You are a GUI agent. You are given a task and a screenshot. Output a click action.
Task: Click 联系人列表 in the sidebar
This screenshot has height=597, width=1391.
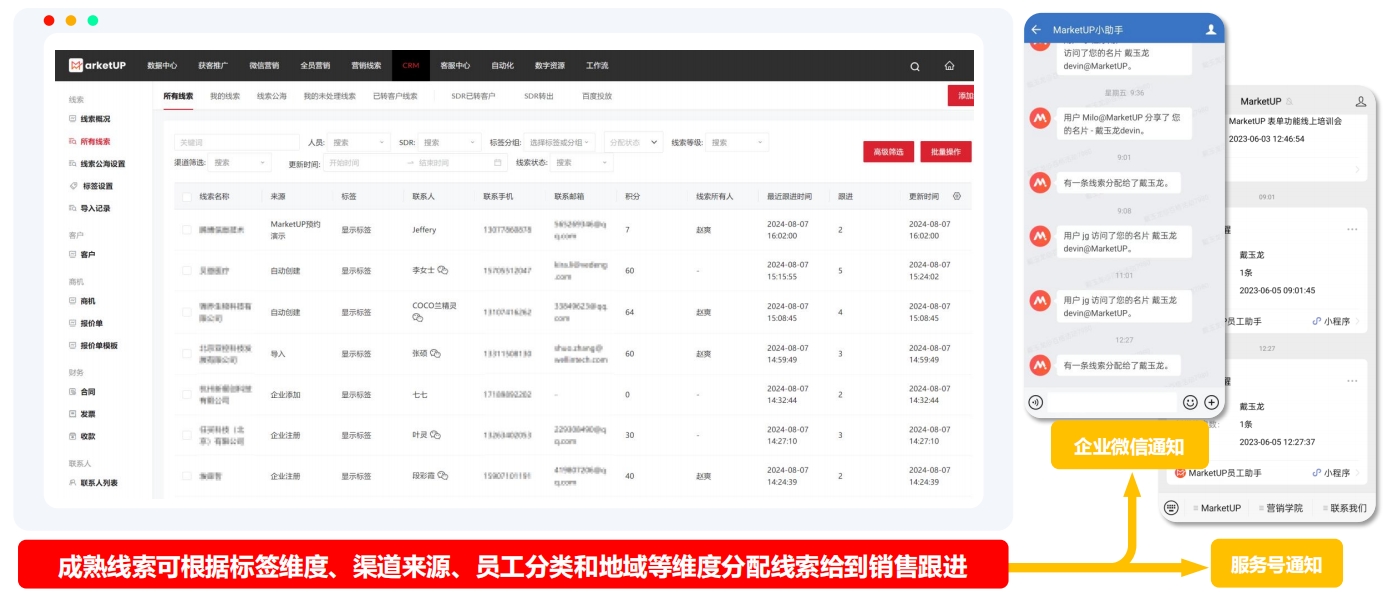[99, 483]
